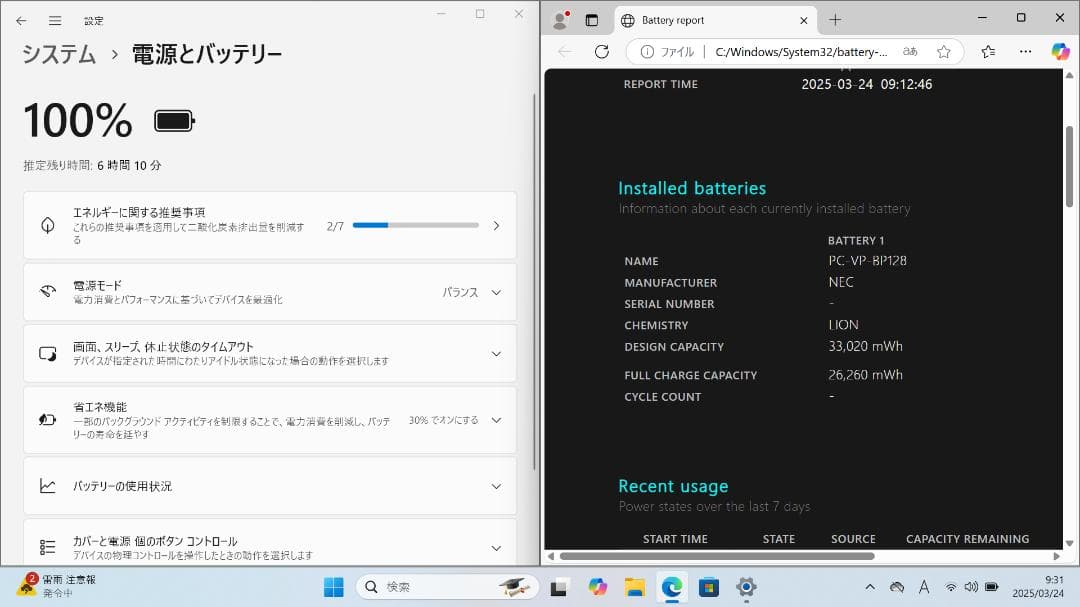The image size is (1080, 607).
Task: Open Wi-Fi status from the system tray
Action: [x=948, y=587]
